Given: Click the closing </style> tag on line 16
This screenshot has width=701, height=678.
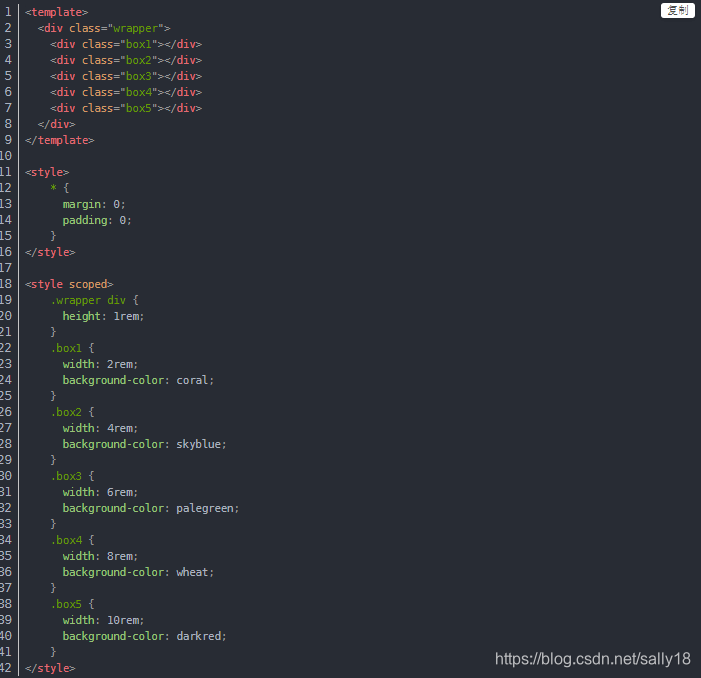Looking at the screenshot, I should (x=50, y=252).
